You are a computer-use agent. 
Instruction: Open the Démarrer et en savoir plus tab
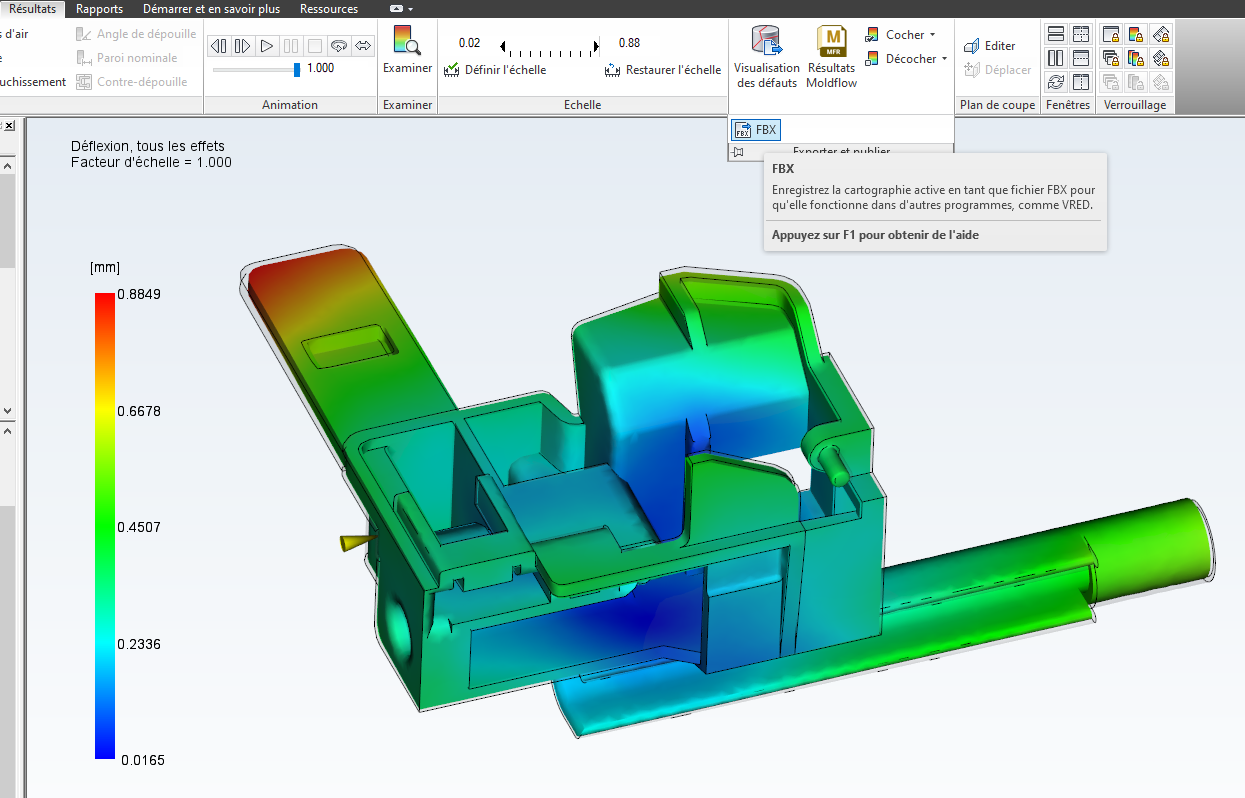pos(211,9)
